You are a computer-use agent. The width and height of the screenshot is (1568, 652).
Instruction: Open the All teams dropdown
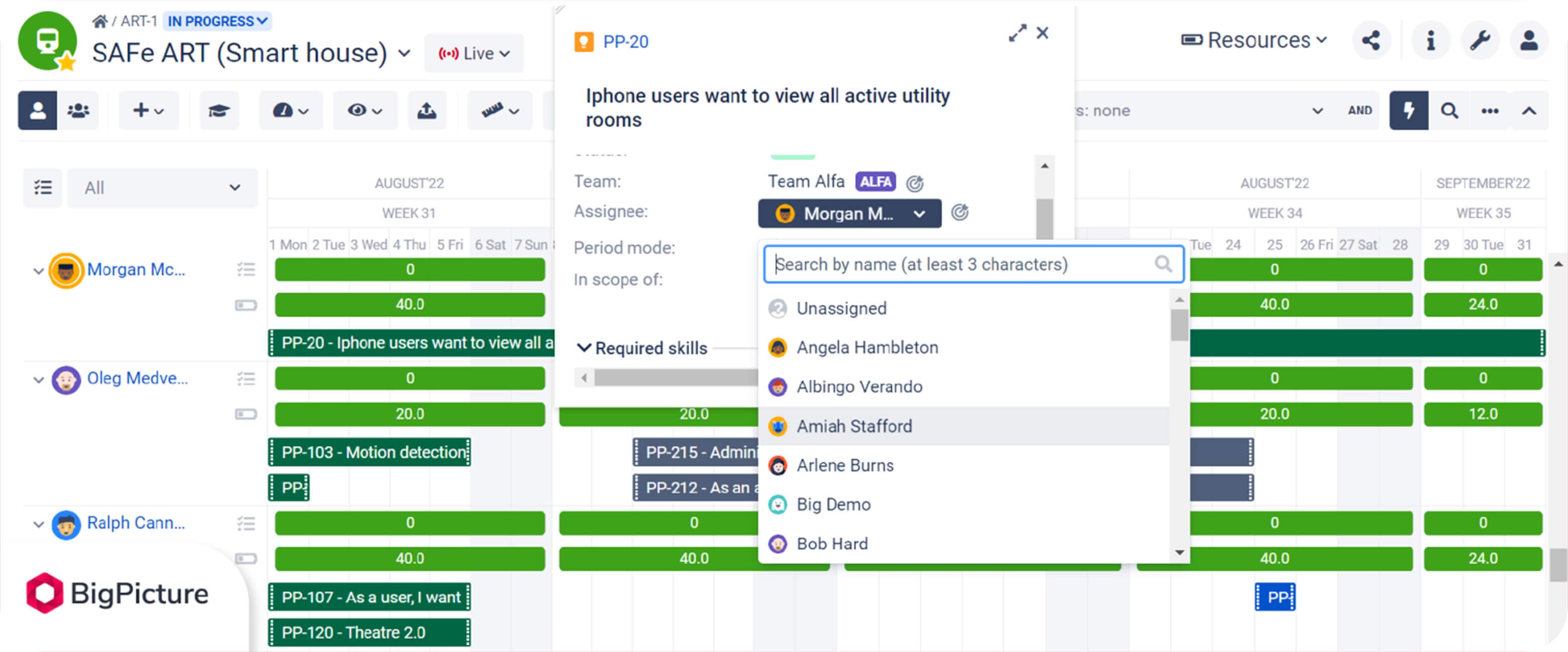click(x=162, y=188)
